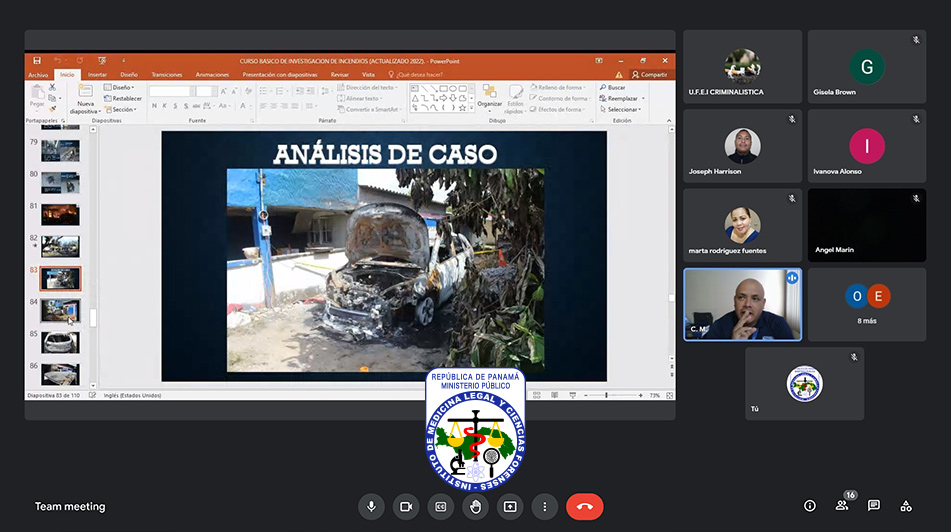Screen dimensions: 951x532
Task: Click the numbered list icon
Action: tap(281, 91)
